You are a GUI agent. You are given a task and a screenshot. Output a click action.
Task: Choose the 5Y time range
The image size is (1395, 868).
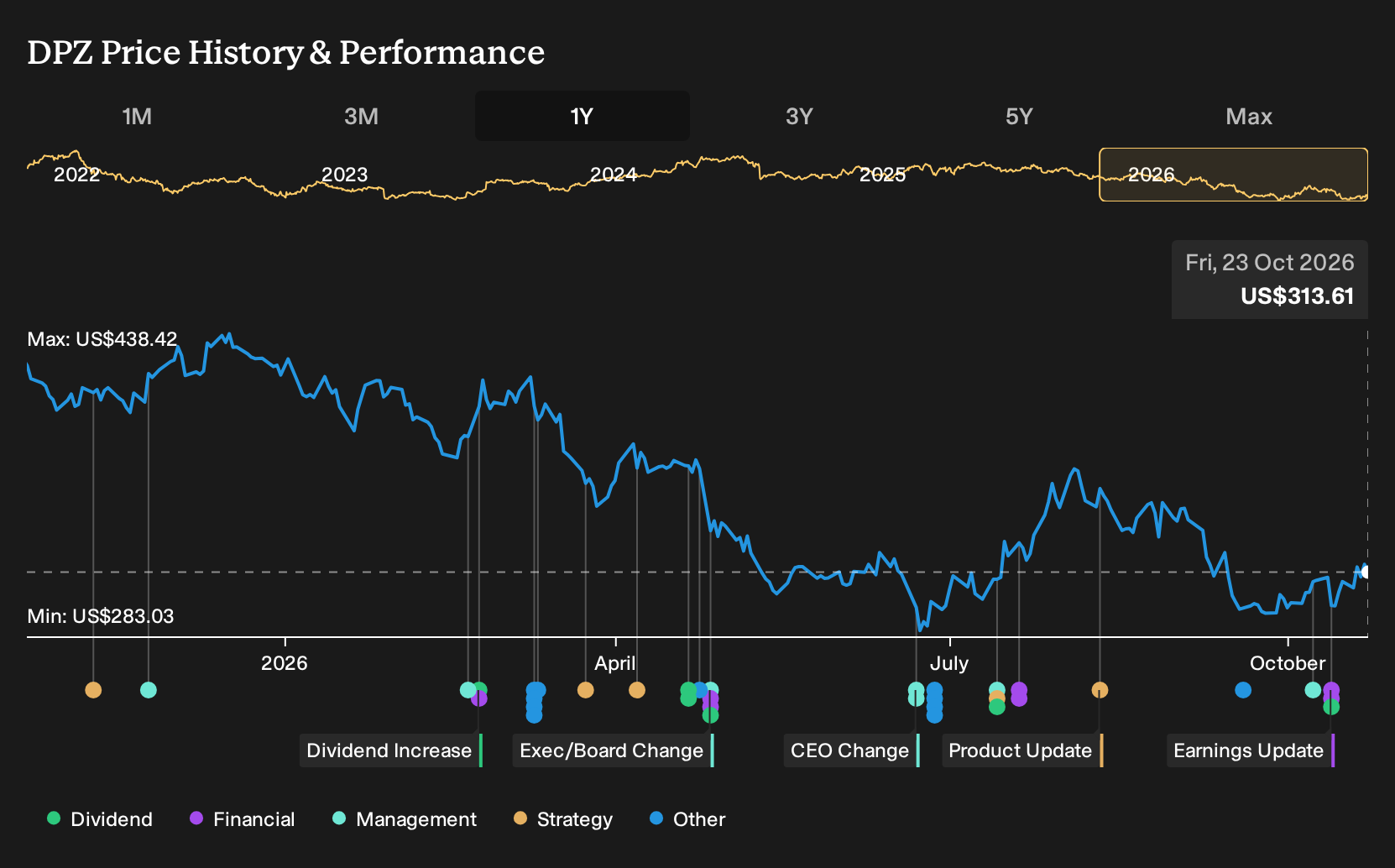1019,116
